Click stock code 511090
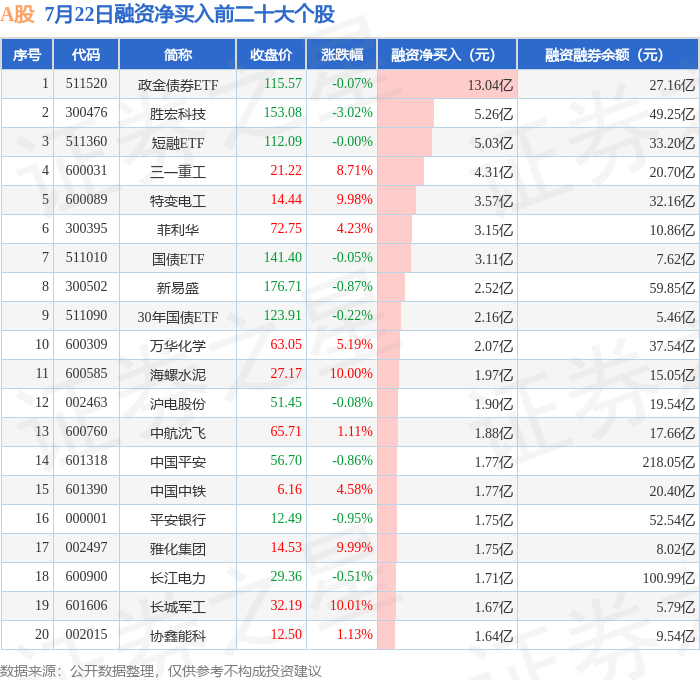Image resolution: width=700 pixels, height=680 pixels. tap(86, 316)
